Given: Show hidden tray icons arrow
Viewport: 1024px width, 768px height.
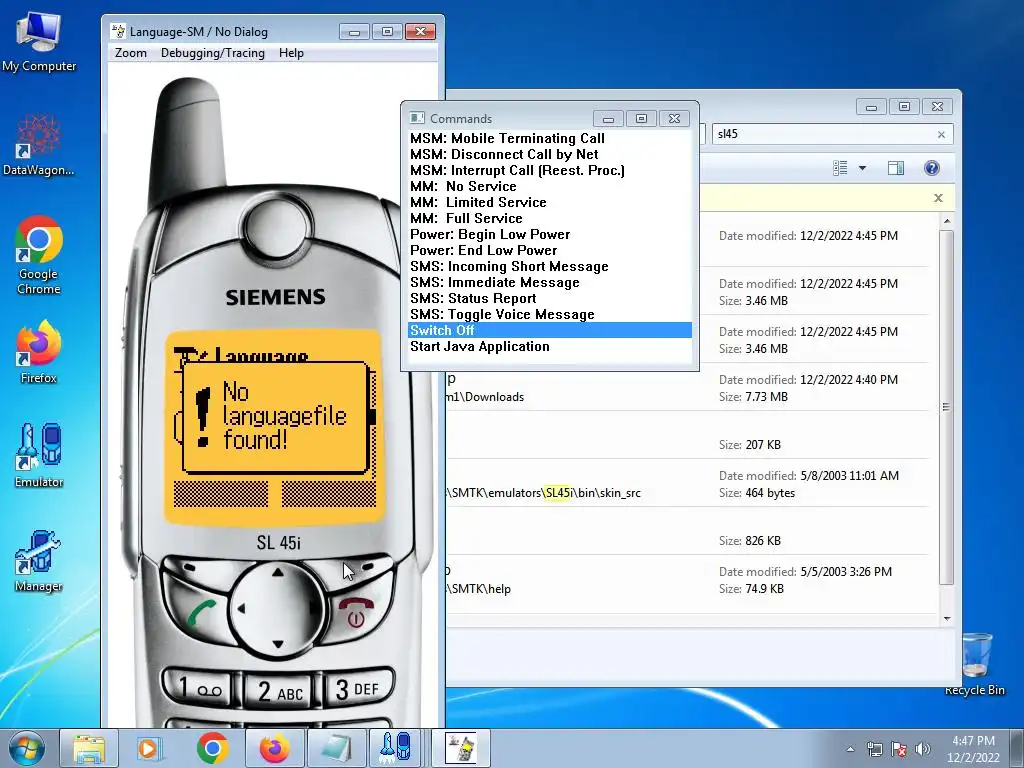Looking at the screenshot, I should 850,749.
